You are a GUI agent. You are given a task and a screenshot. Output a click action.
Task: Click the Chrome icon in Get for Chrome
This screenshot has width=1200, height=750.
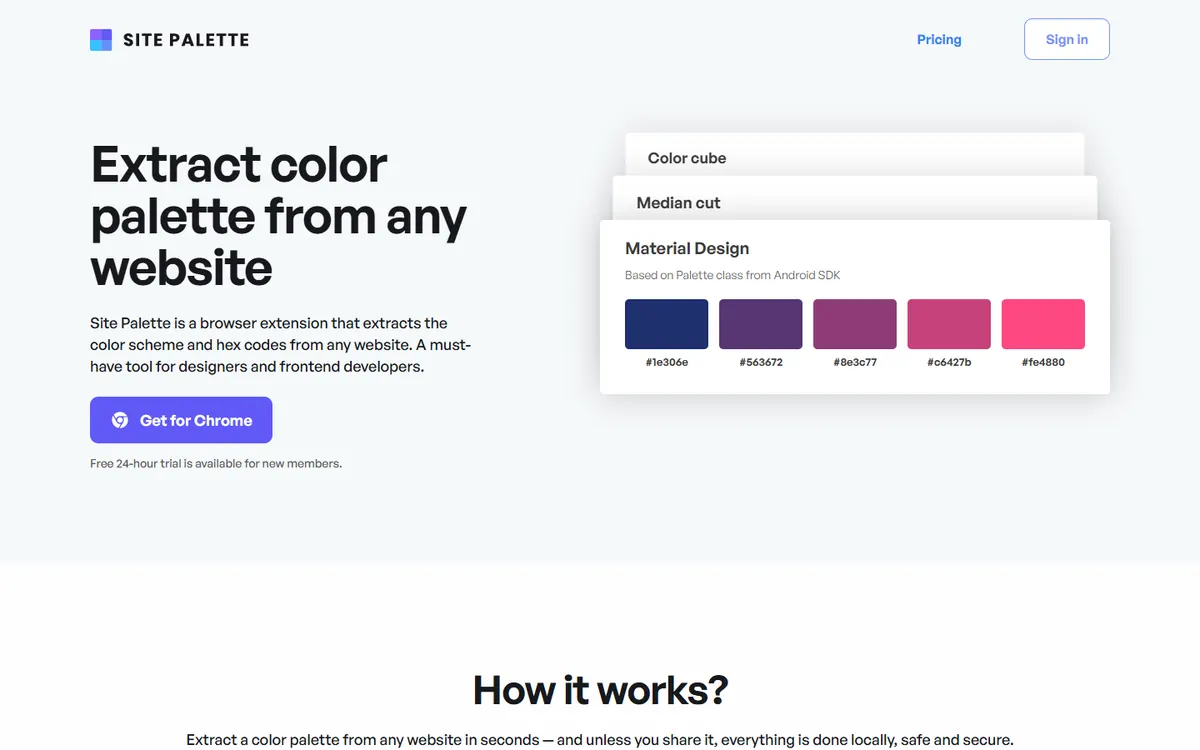point(120,420)
